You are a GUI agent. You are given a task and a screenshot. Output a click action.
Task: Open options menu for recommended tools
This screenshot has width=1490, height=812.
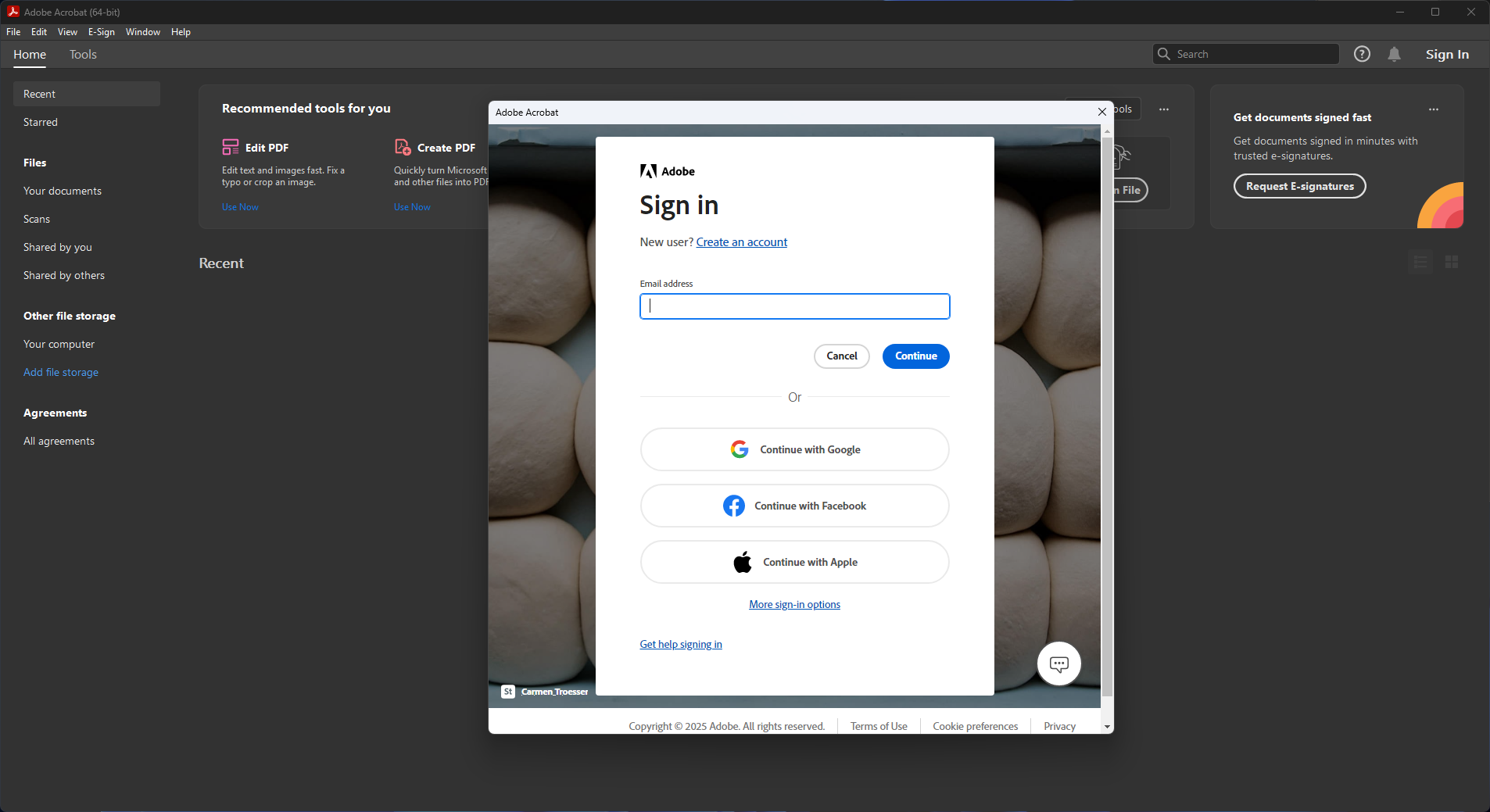1164,109
